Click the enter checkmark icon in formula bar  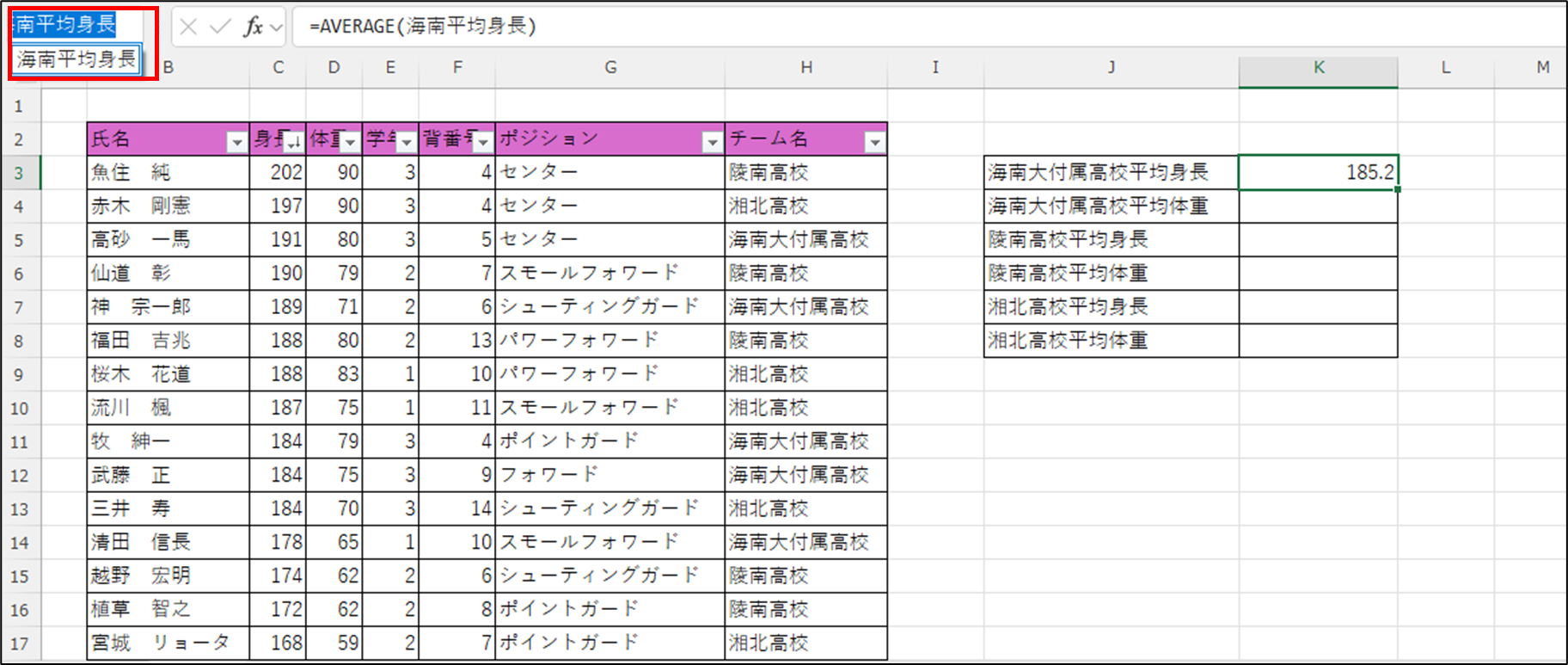[x=220, y=27]
